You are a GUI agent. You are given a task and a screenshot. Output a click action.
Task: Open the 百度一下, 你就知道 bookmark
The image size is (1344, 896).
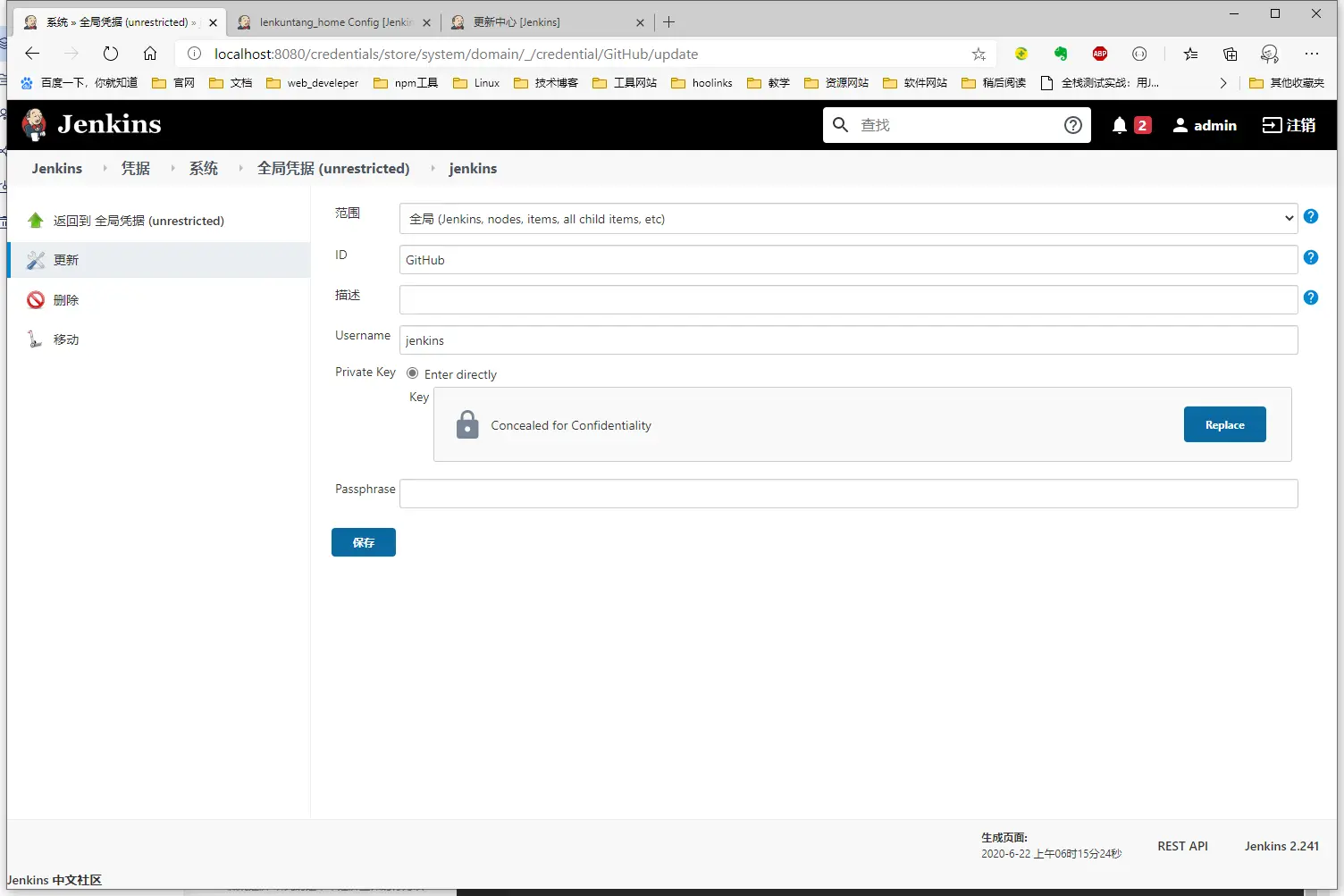[79, 83]
